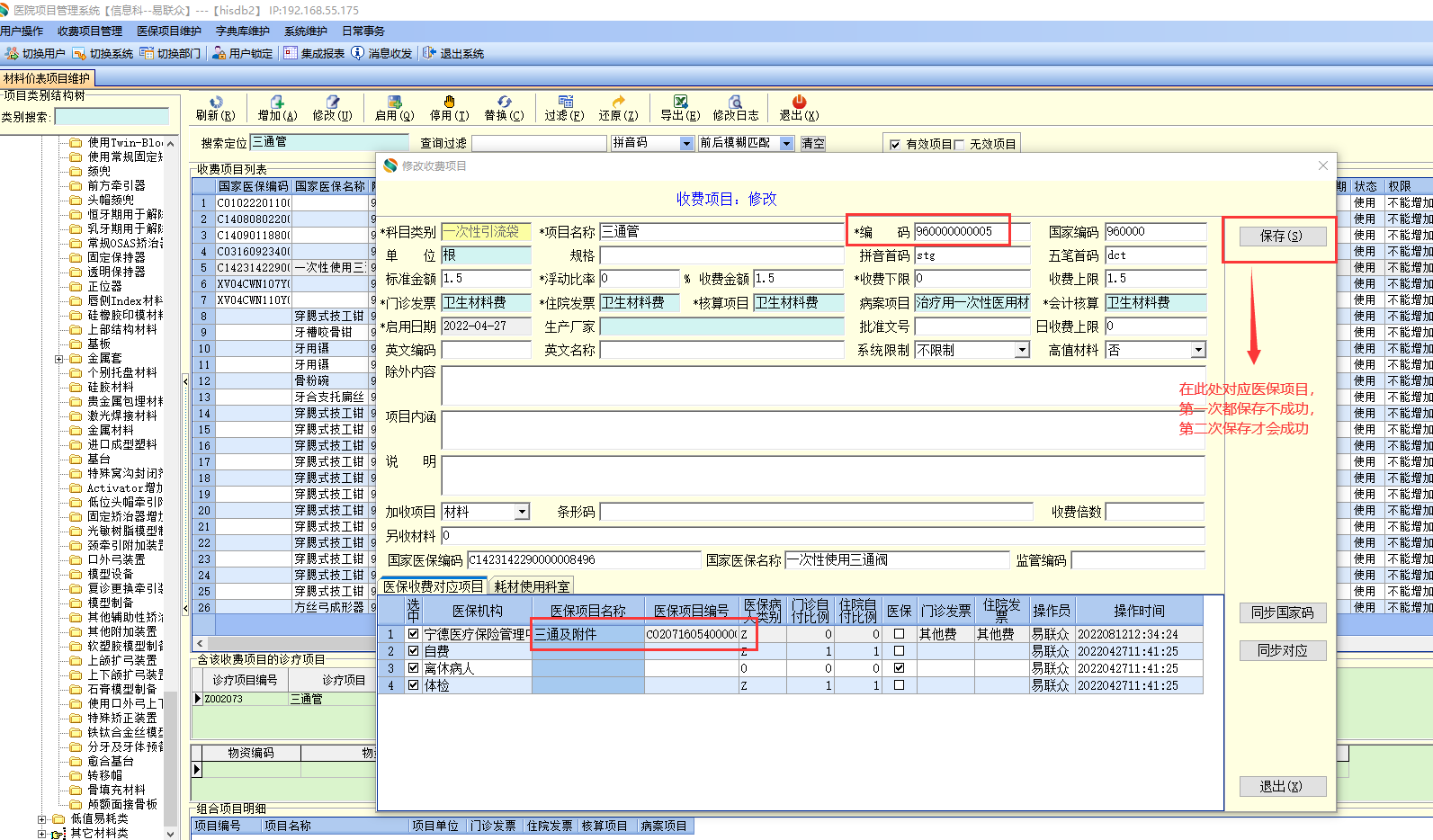Click the 修改 edit toolbar icon
Viewport: 1433px width, 840px height.
[332, 102]
